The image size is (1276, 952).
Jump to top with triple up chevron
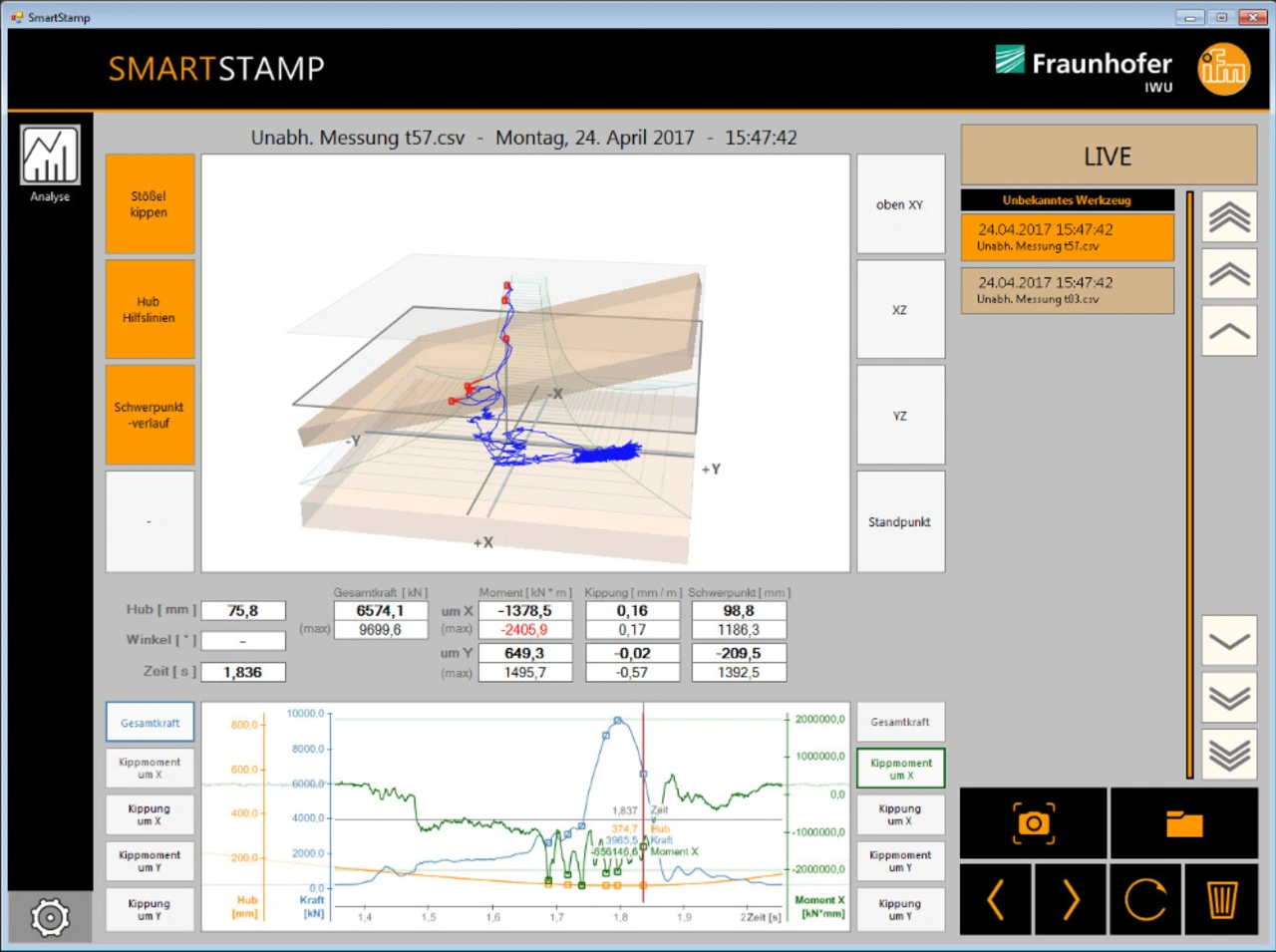pyautogui.click(x=1229, y=217)
